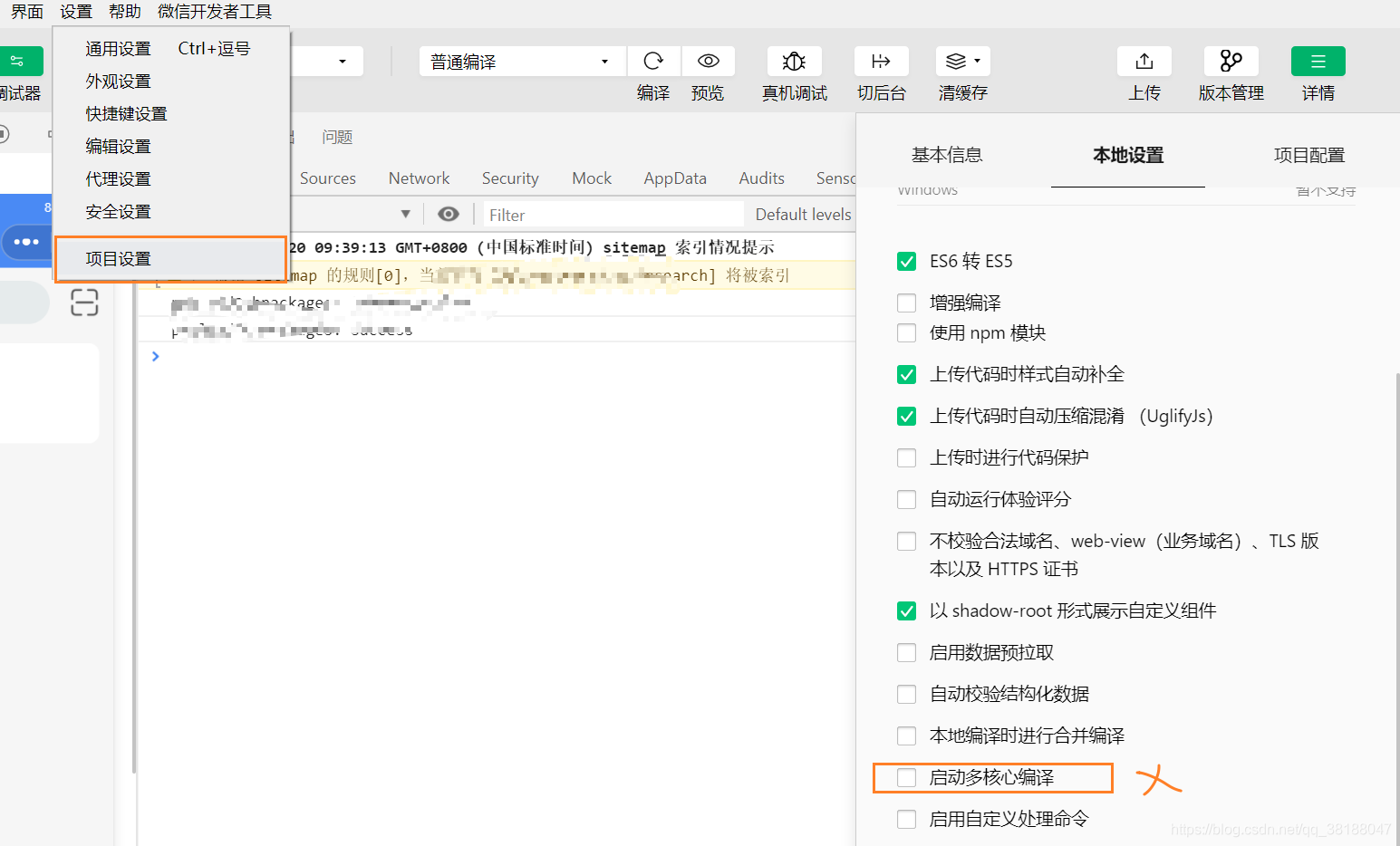Open the clear cache dropdown arrow
The height and width of the screenshot is (846, 1400).
pyautogui.click(x=977, y=61)
